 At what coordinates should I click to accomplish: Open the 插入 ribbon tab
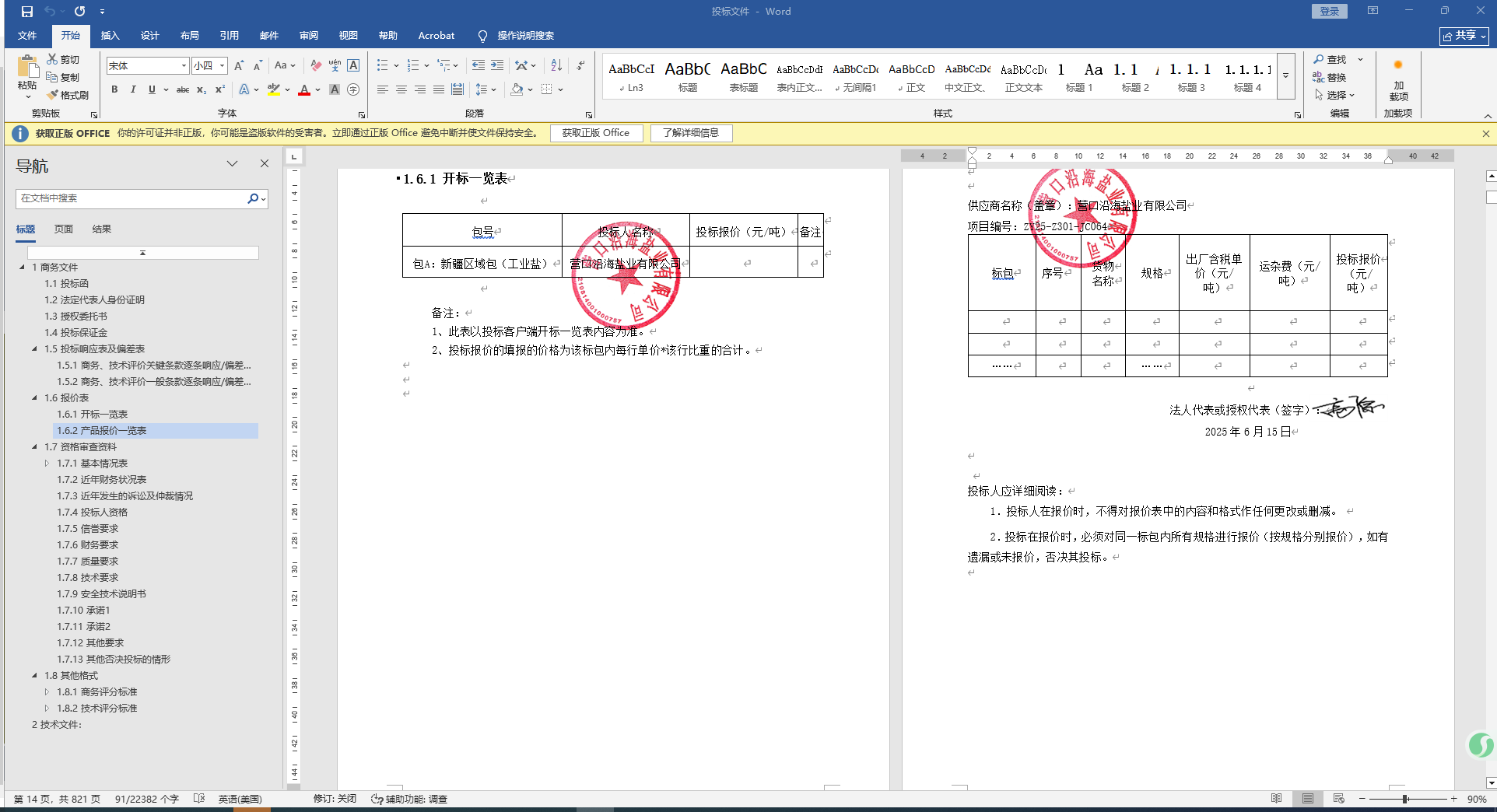coord(110,36)
